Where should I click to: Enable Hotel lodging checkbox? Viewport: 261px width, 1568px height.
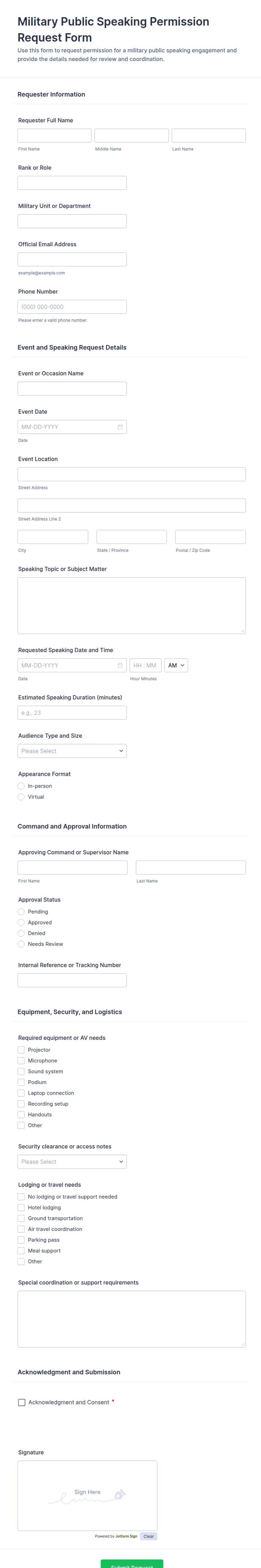point(21,1207)
